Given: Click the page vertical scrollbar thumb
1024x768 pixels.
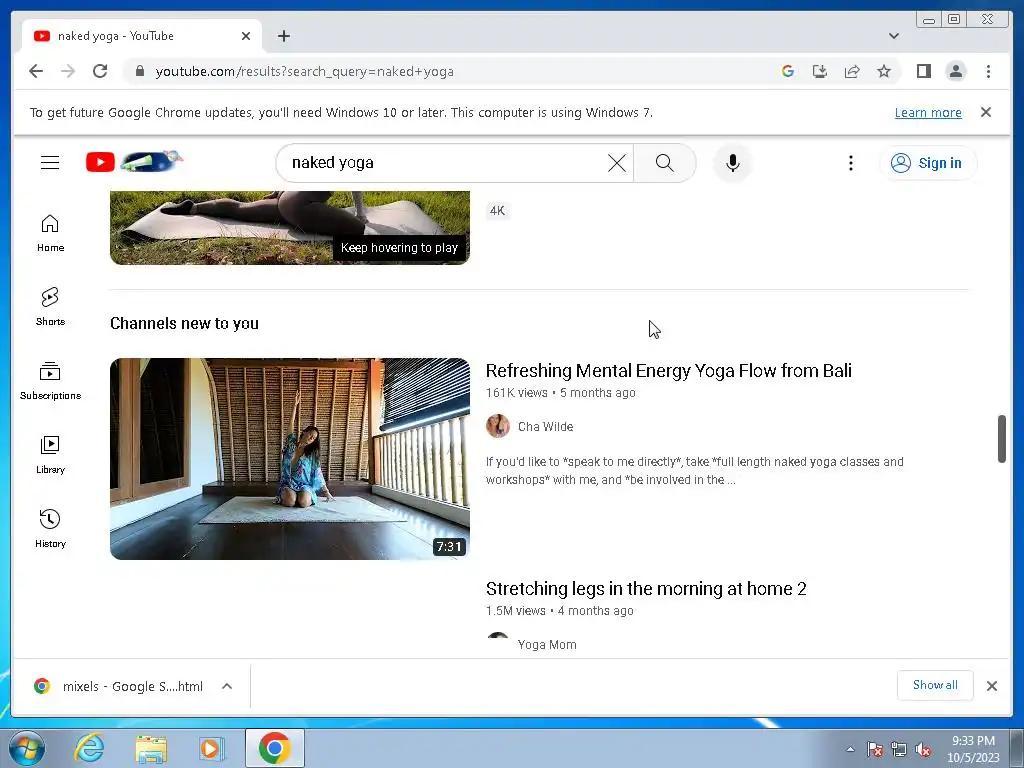Looking at the screenshot, I should coord(1002,438).
